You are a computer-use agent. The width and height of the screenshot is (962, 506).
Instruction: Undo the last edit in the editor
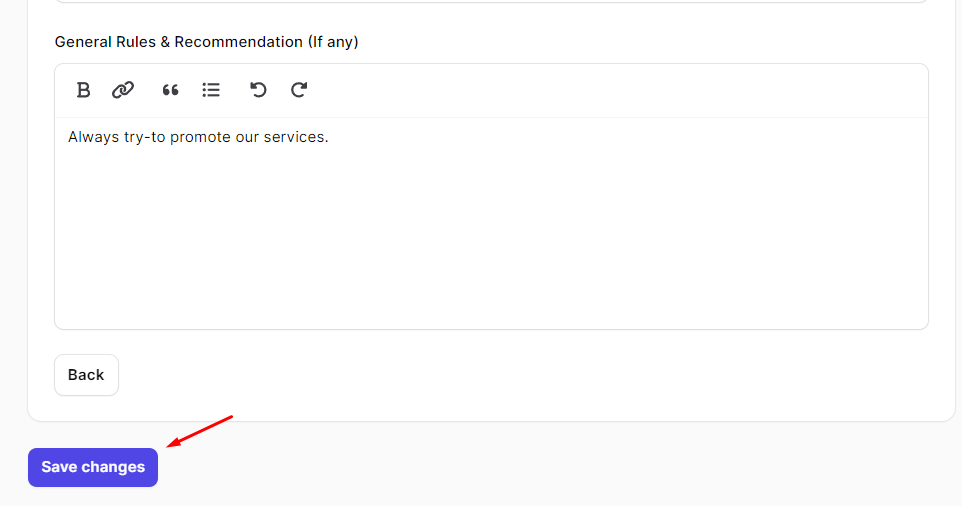pos(258,90)
